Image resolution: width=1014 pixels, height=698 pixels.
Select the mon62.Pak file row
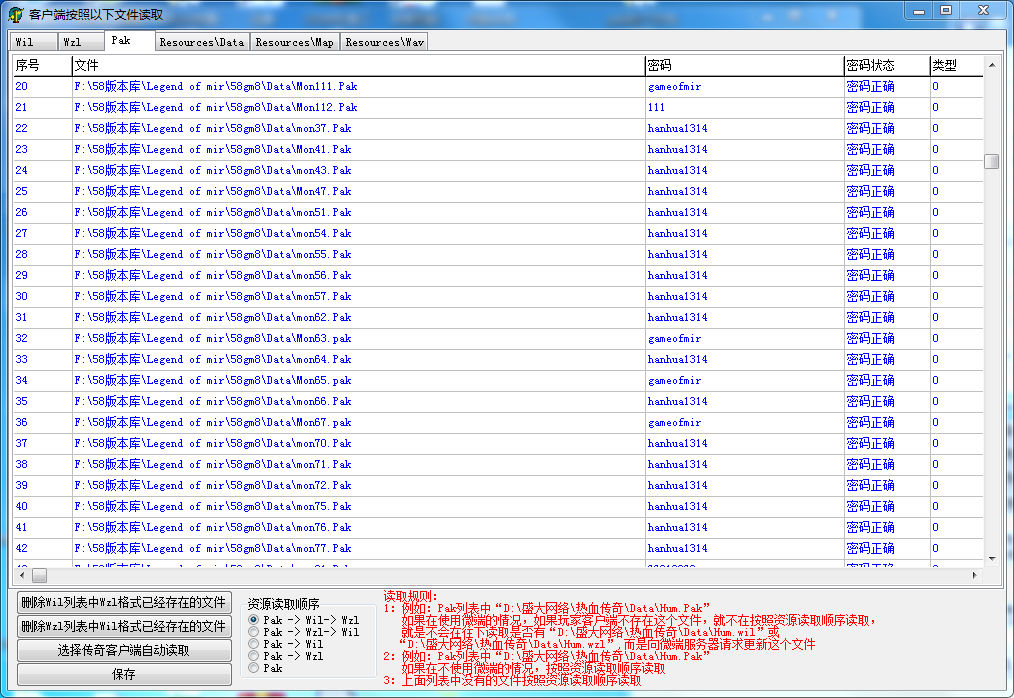point(498,318)
